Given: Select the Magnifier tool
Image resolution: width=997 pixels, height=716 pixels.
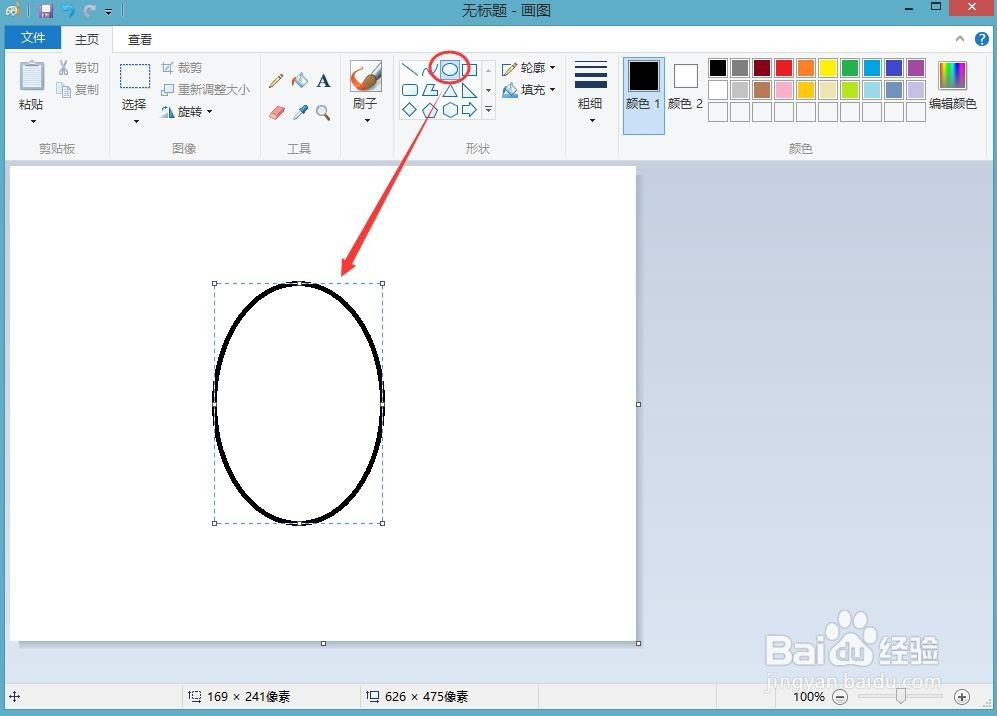Looking at the screenshot, I should [x=322, y=112].
